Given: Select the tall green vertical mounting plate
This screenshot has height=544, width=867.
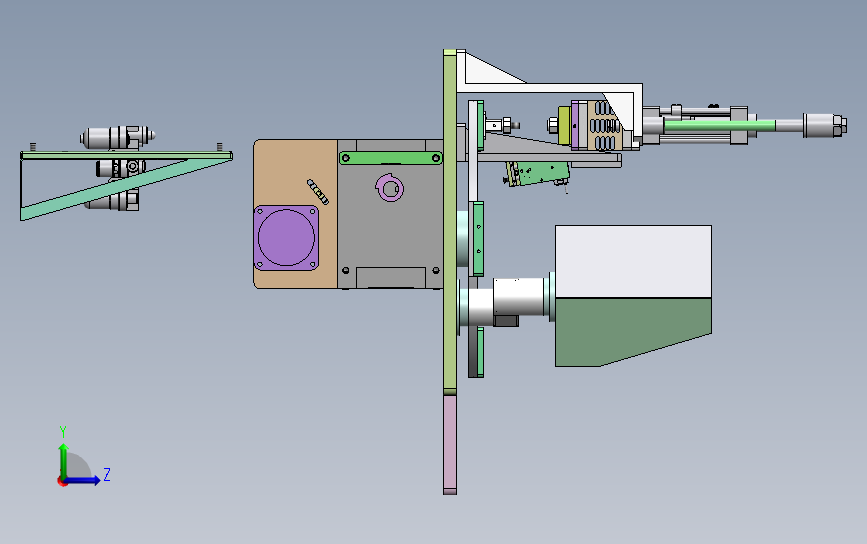Looking at the screenshot, I should coord(450,221).
